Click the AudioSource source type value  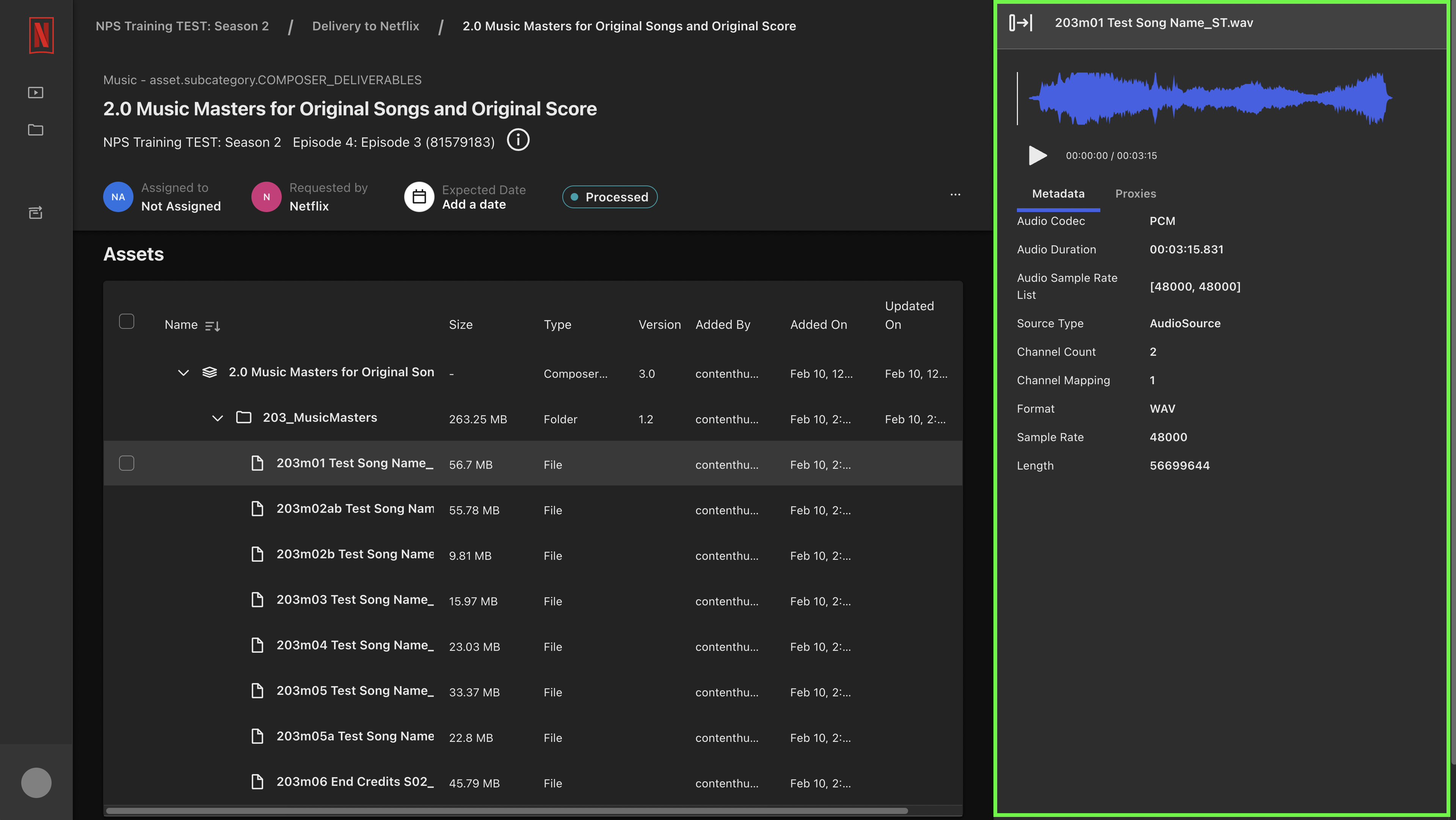pos(1185,324)
